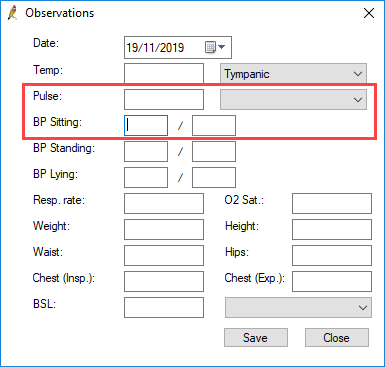Click the BSL value field
The height and width of the screenshot is (367, 385).
click(164, 307)
